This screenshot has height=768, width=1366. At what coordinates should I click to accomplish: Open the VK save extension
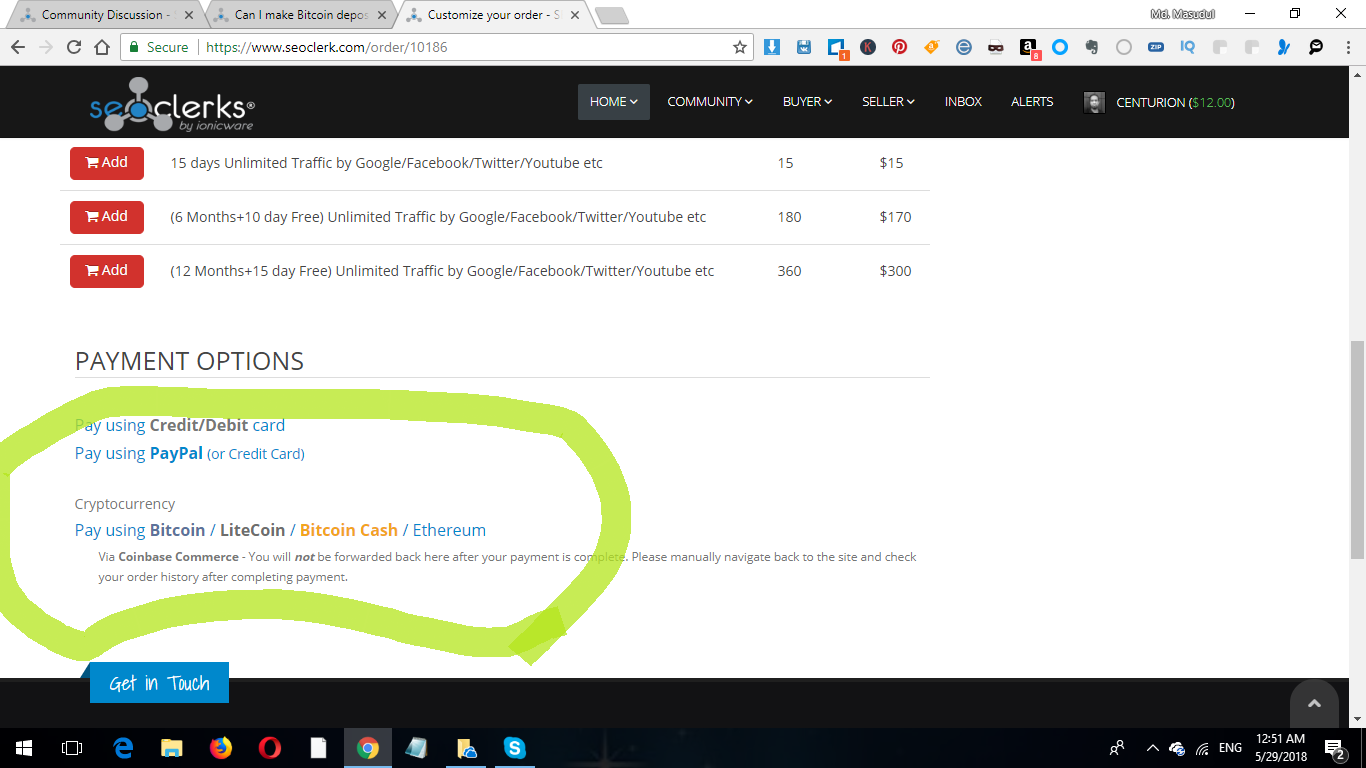tap(804, 47)
